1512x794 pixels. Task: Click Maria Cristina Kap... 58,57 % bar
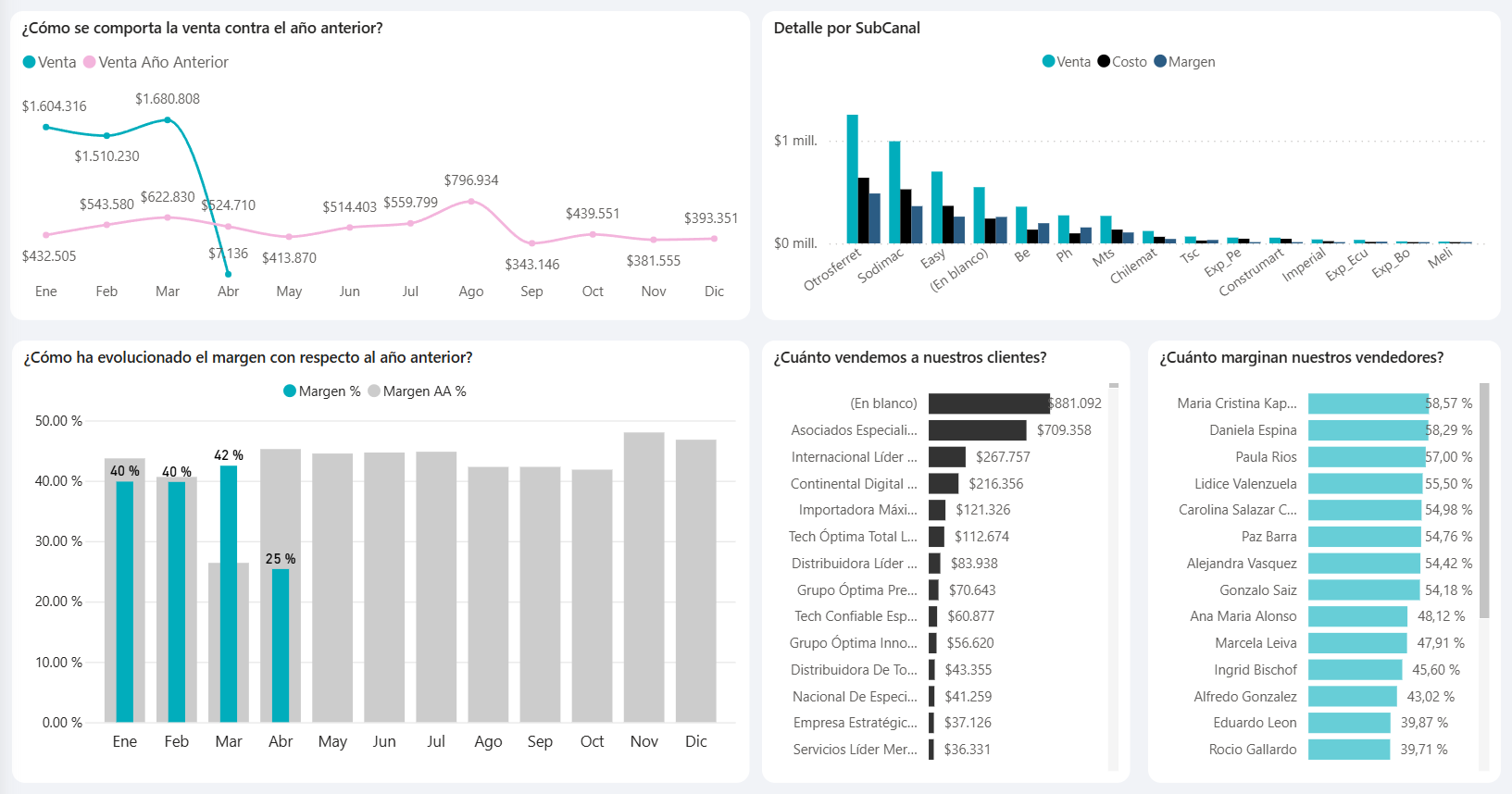(1368, 403)
